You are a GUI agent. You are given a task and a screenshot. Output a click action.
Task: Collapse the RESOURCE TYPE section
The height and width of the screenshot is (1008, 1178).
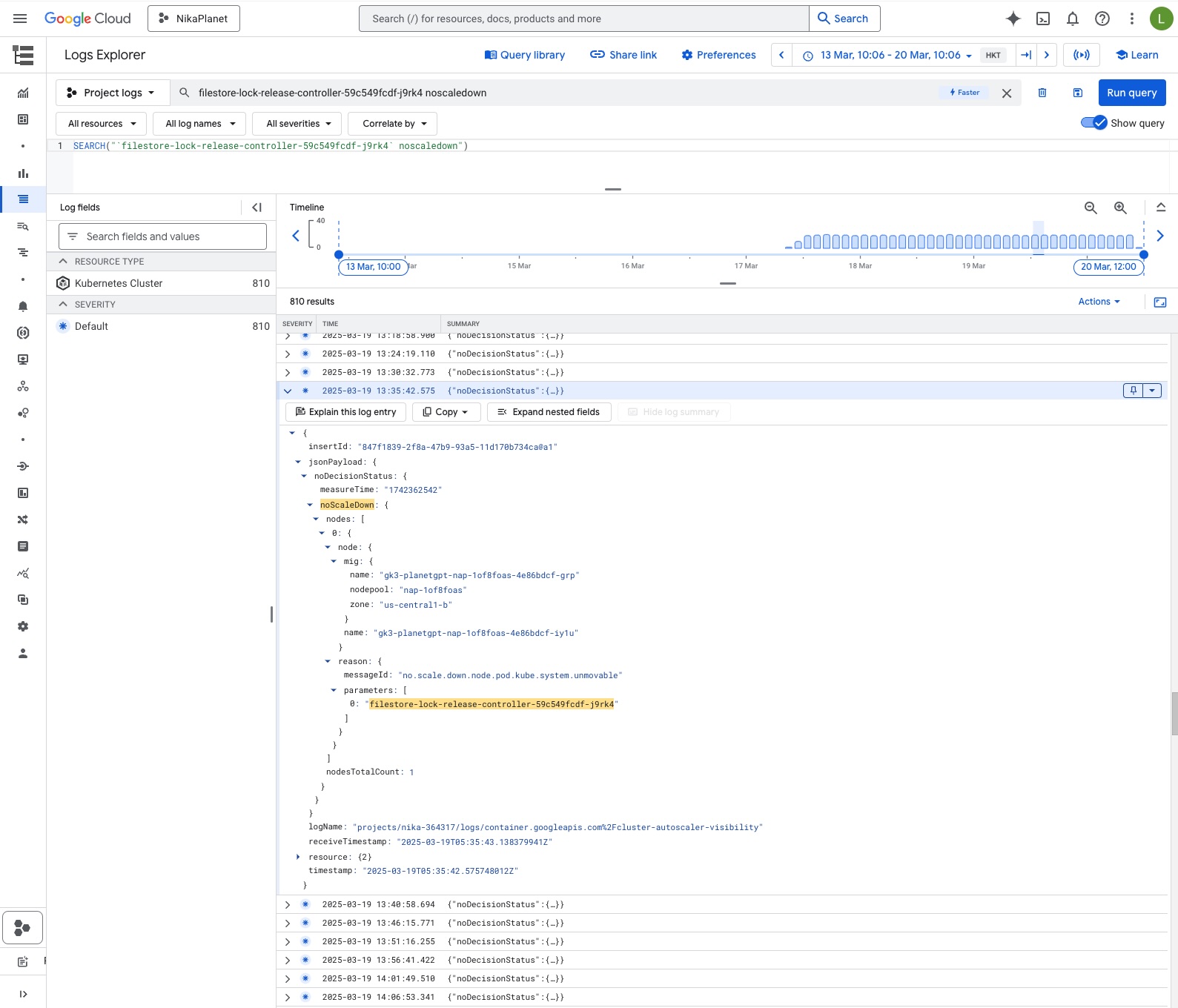pos(63,262)
